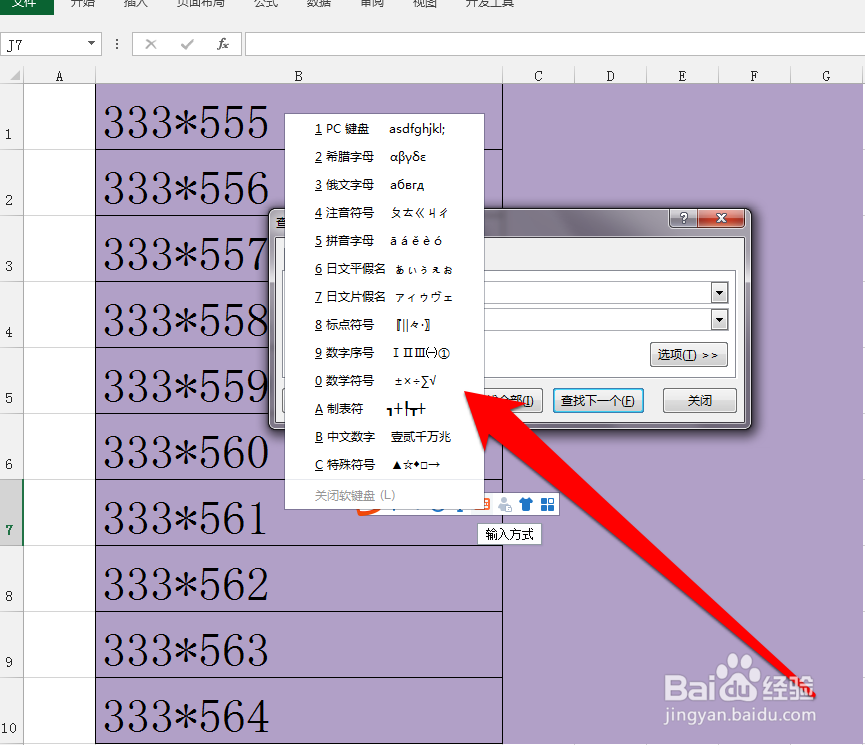This screenshot has width=865, height=745.
Task: Select column D header
Action: point(610,76)
